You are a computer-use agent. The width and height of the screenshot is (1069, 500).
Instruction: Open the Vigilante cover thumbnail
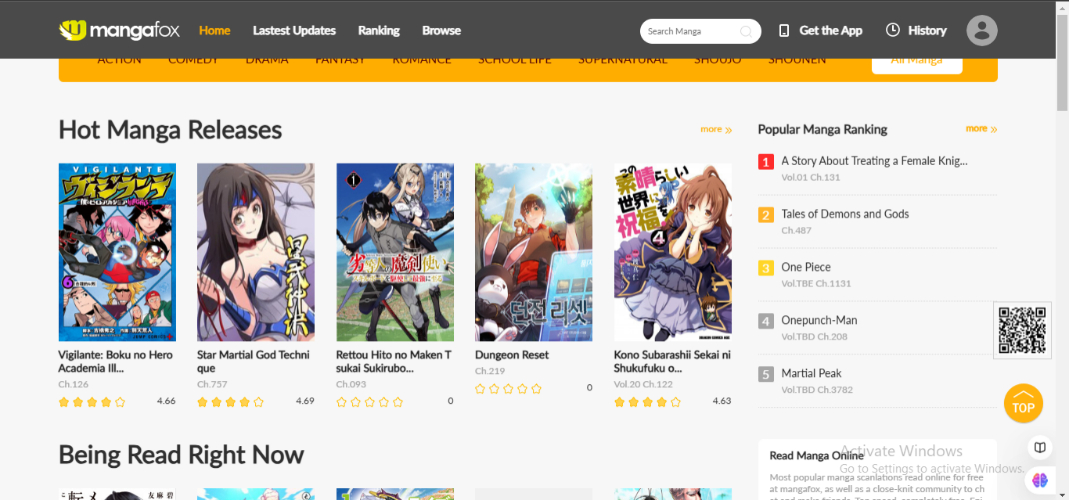click(117, 252)
